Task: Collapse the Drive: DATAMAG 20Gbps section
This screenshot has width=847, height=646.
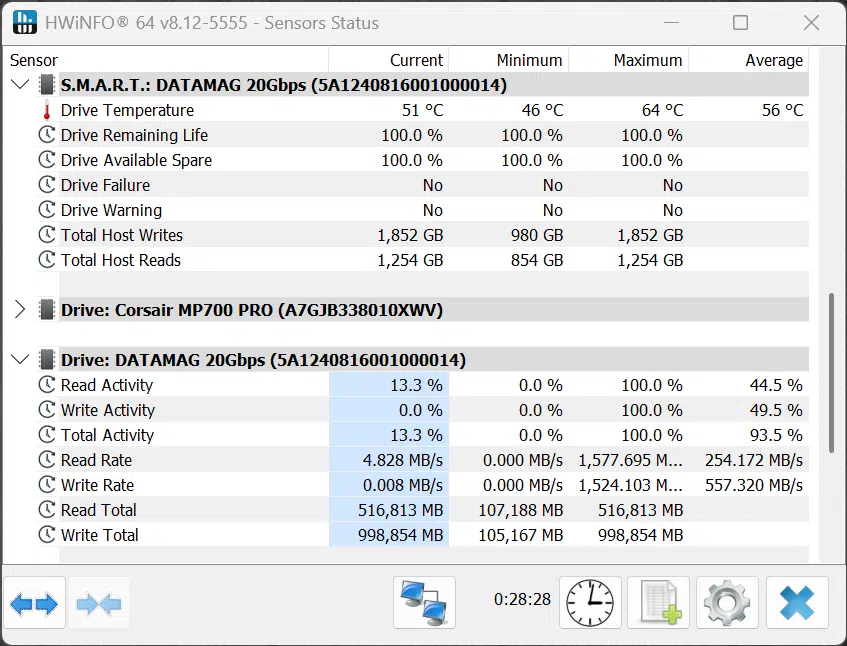Action: pos(20,359)
